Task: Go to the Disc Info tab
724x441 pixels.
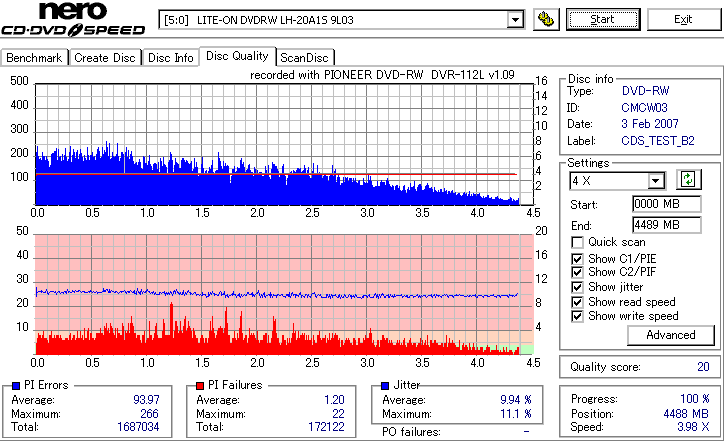Action: click(x=170, y=58)
